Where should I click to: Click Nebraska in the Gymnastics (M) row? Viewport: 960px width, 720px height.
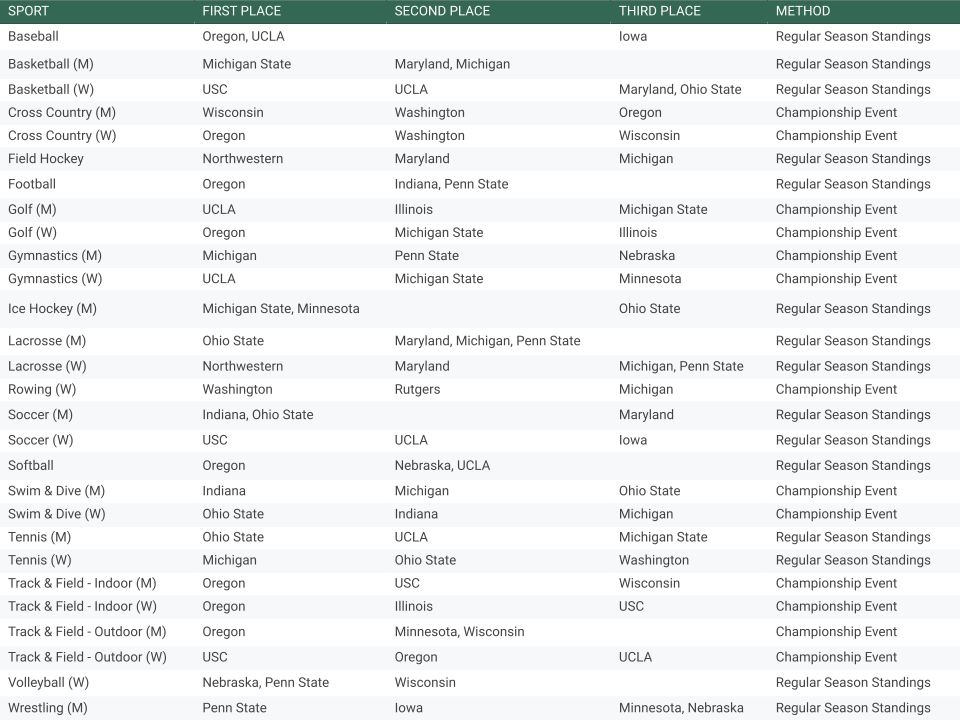[647, 255]
